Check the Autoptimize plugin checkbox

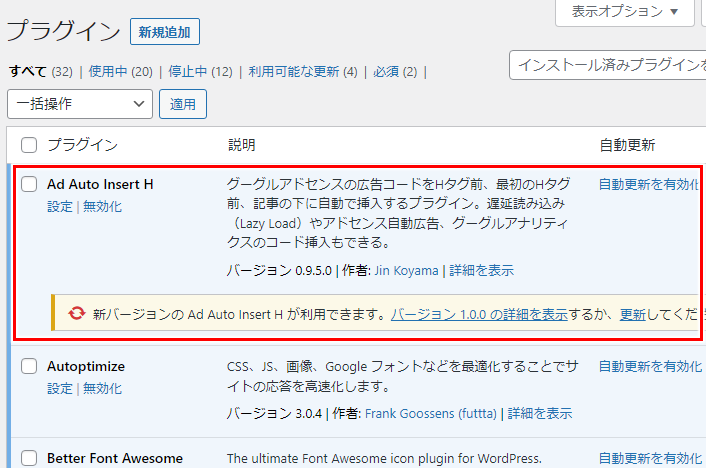[x=29, y=366]
